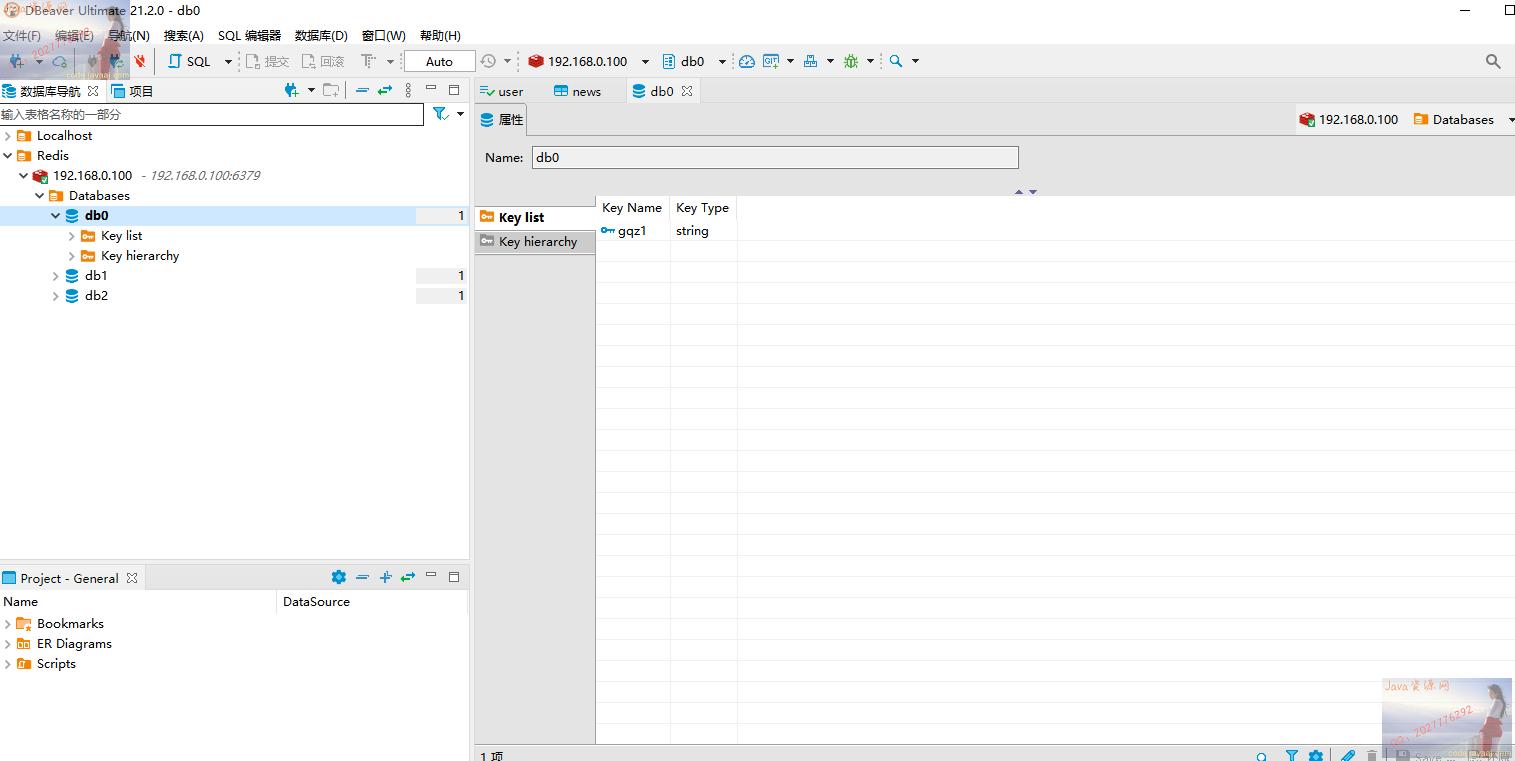Click new connection plug icon in navigator

(292, 90)
